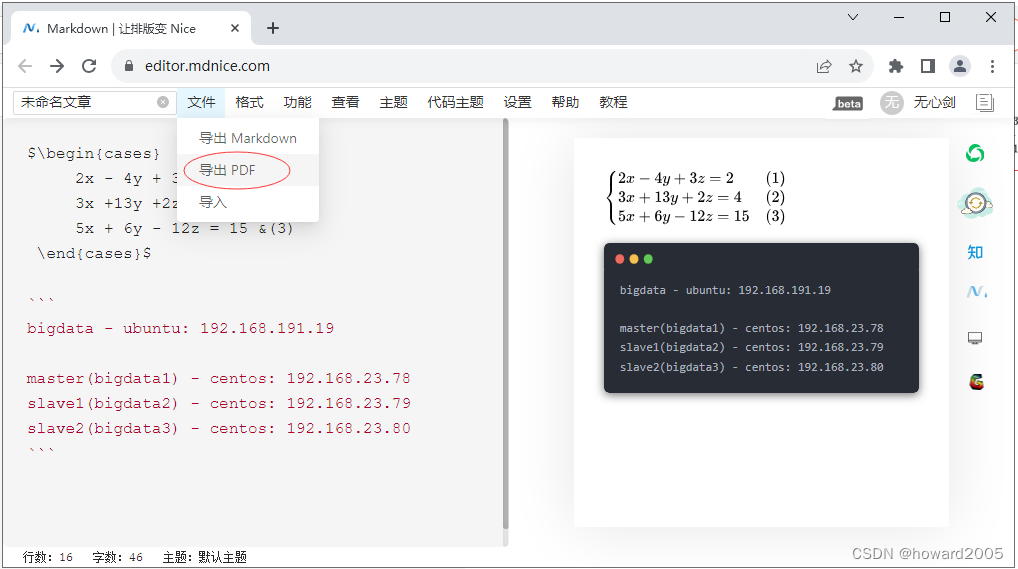Click the browser back arrow
The height and width of the screenshot is (569, 1018).
click(x=25, y=66)
